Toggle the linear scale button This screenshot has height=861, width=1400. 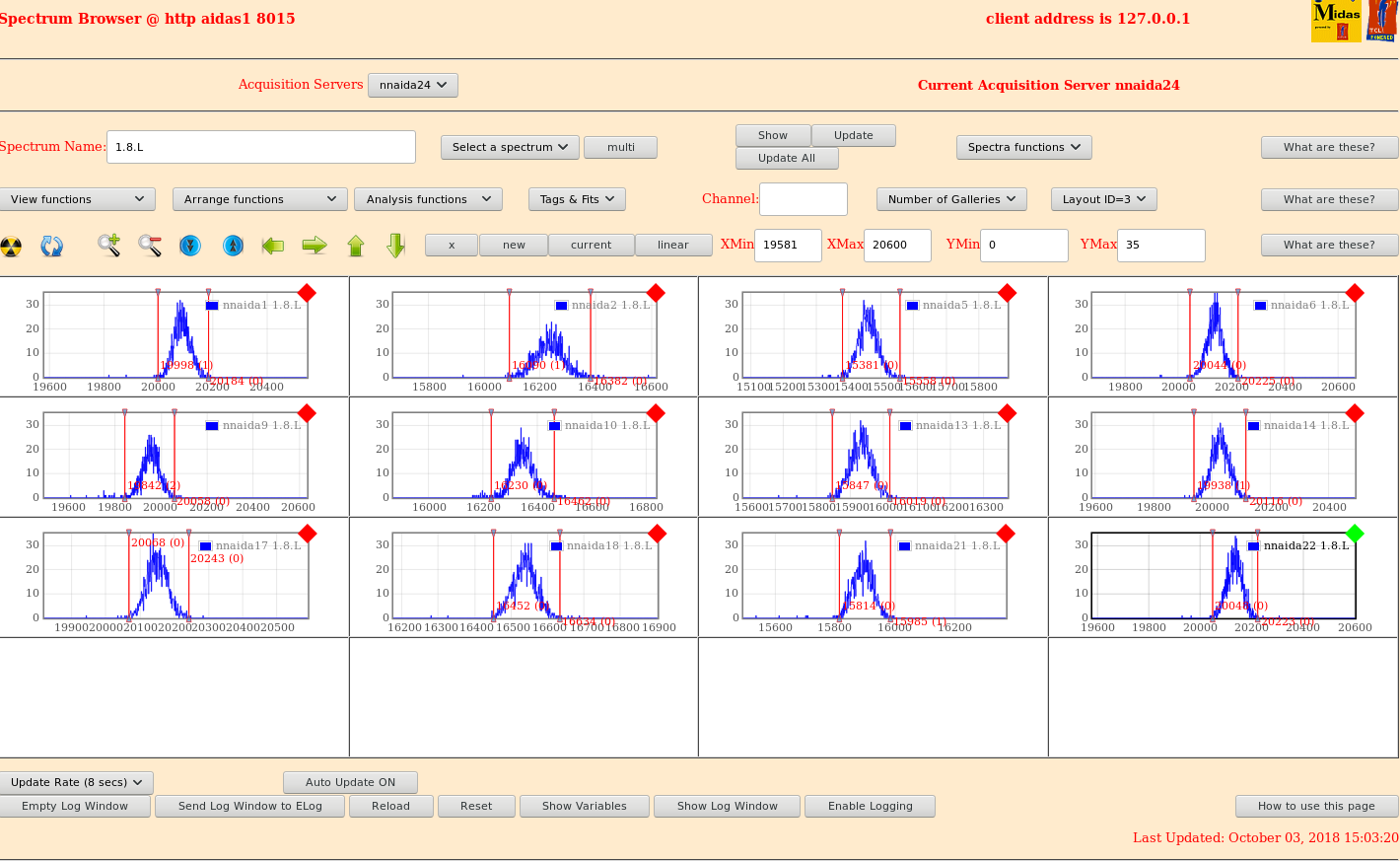click(673, 245)
